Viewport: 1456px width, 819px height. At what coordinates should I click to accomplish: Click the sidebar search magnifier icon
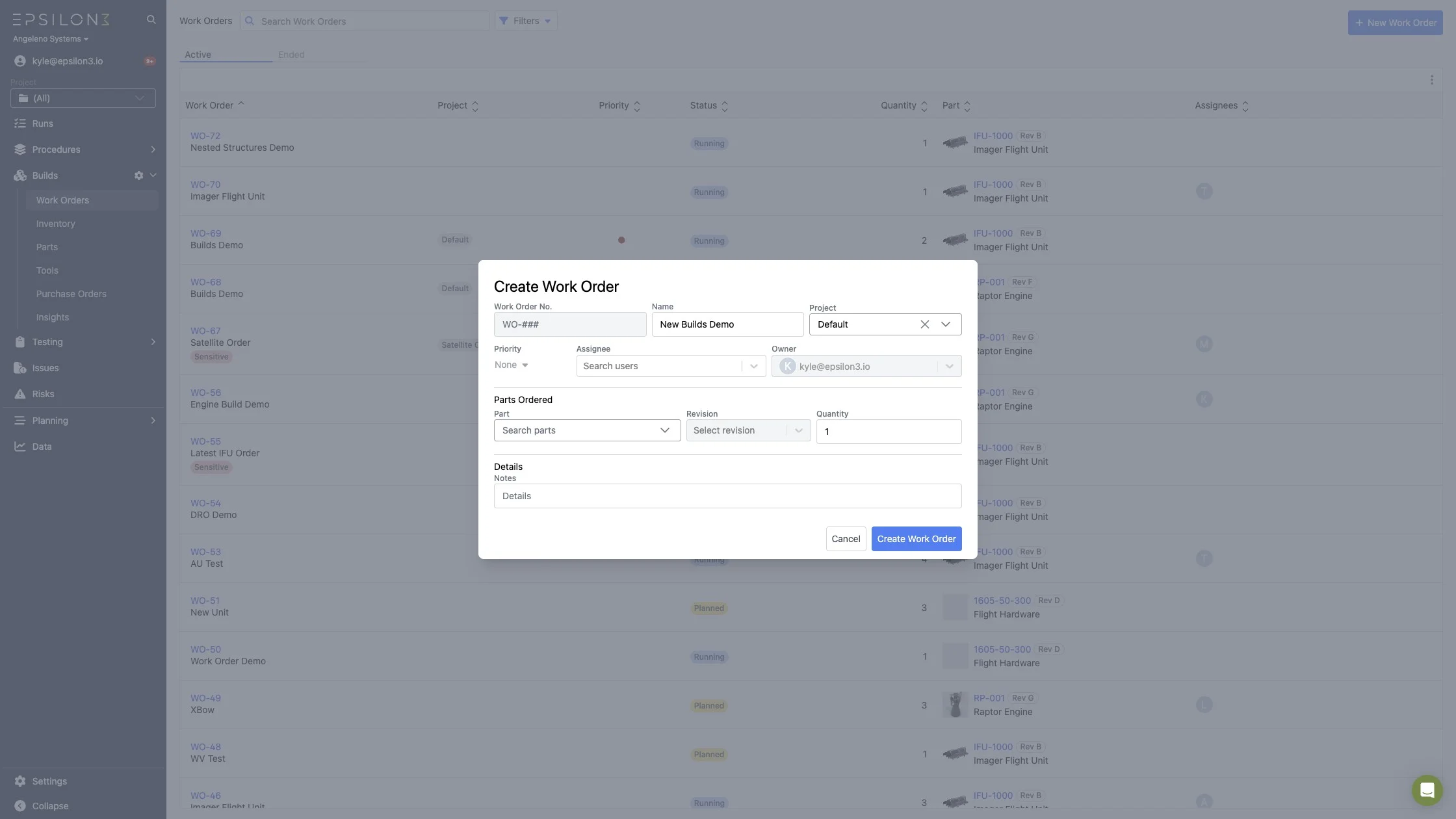coord(151,19)
